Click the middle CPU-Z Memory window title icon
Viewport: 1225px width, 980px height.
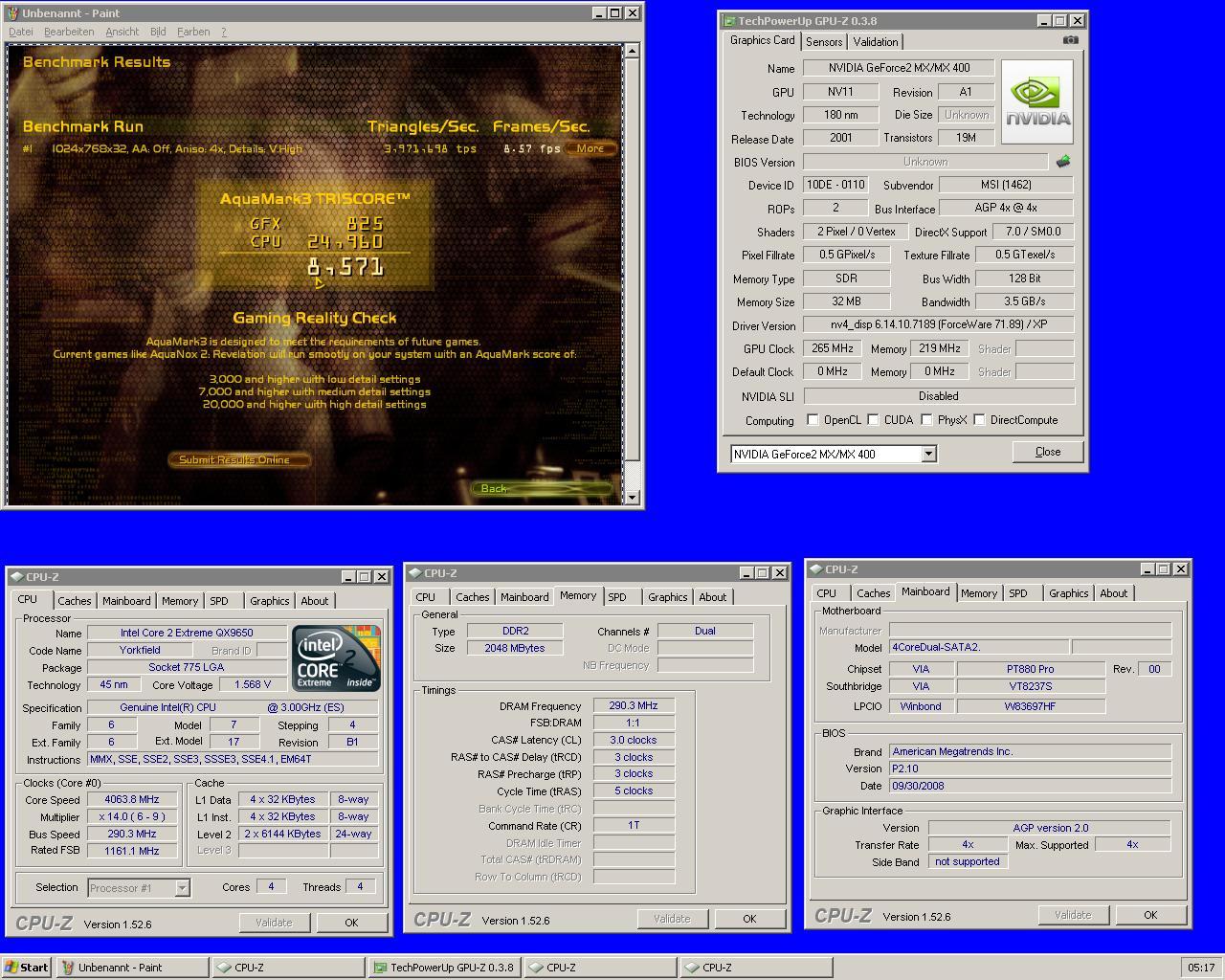[414, 572]
